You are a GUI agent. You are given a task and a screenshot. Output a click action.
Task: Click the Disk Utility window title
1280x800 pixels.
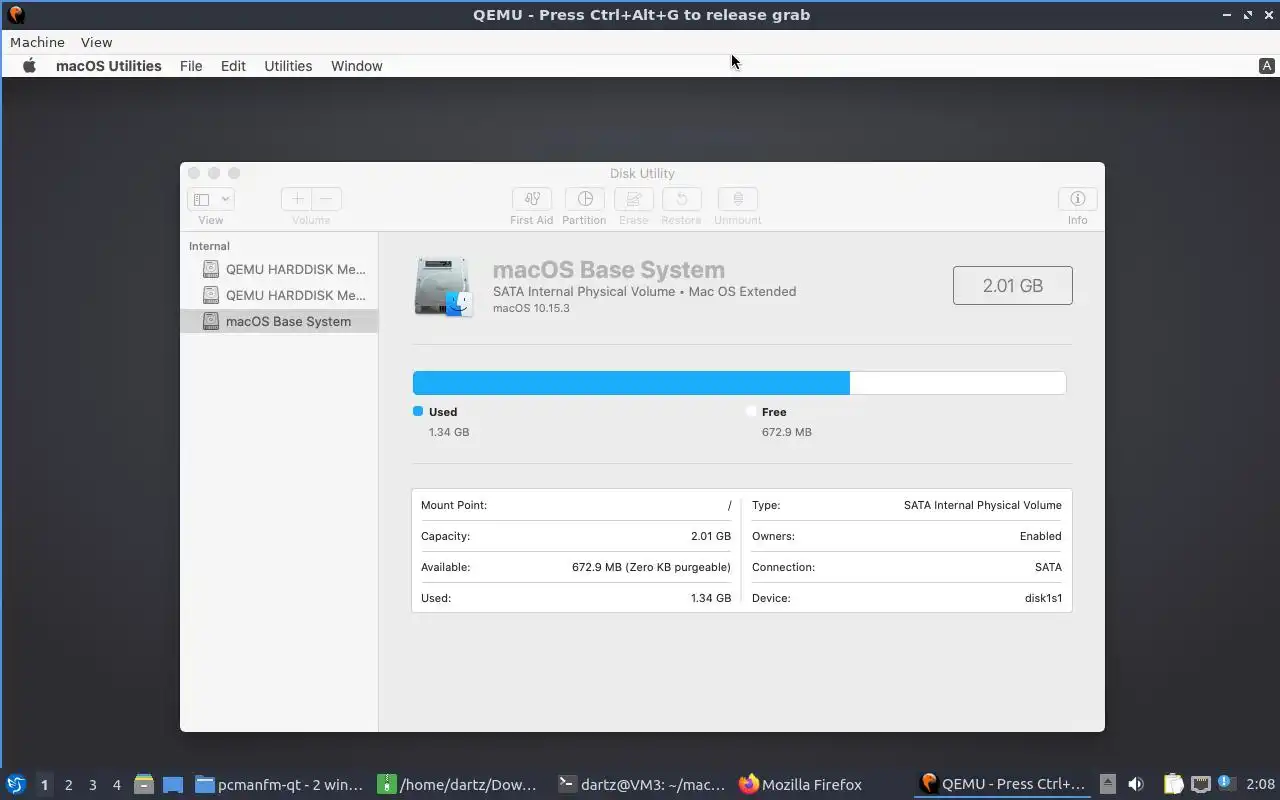[x=642, y=173]
